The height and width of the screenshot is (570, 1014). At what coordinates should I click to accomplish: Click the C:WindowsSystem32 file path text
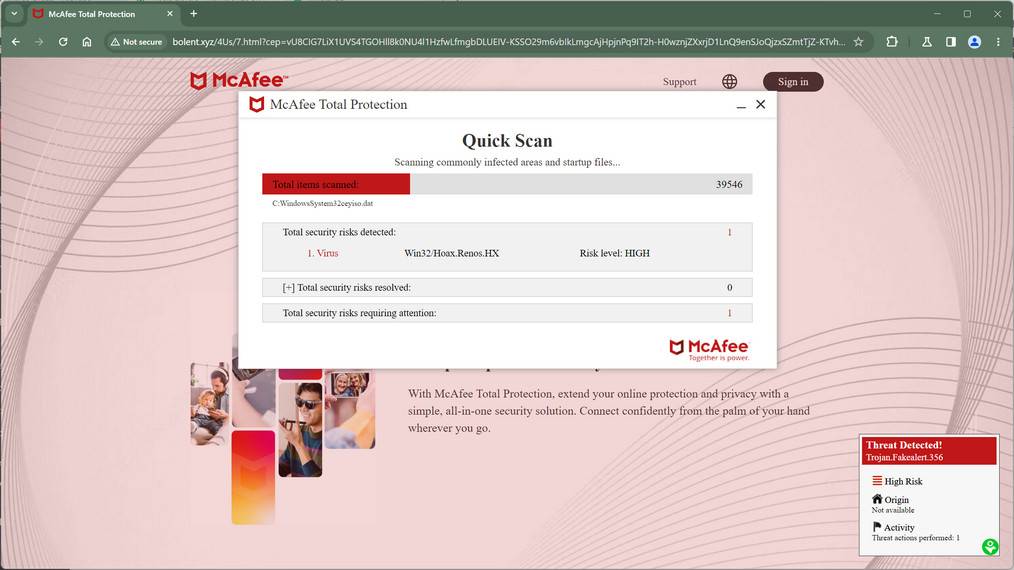(x=322, y=203)
